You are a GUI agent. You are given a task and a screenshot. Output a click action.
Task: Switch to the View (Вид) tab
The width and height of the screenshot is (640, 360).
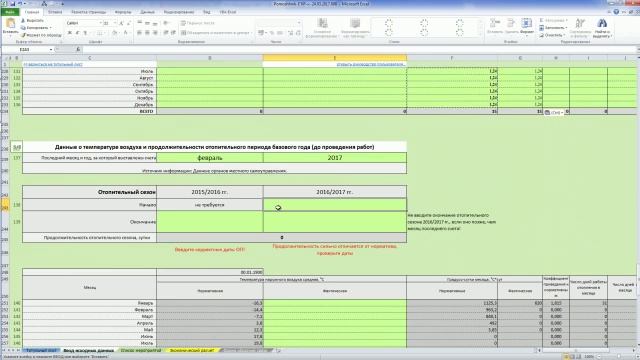point(207,12)
